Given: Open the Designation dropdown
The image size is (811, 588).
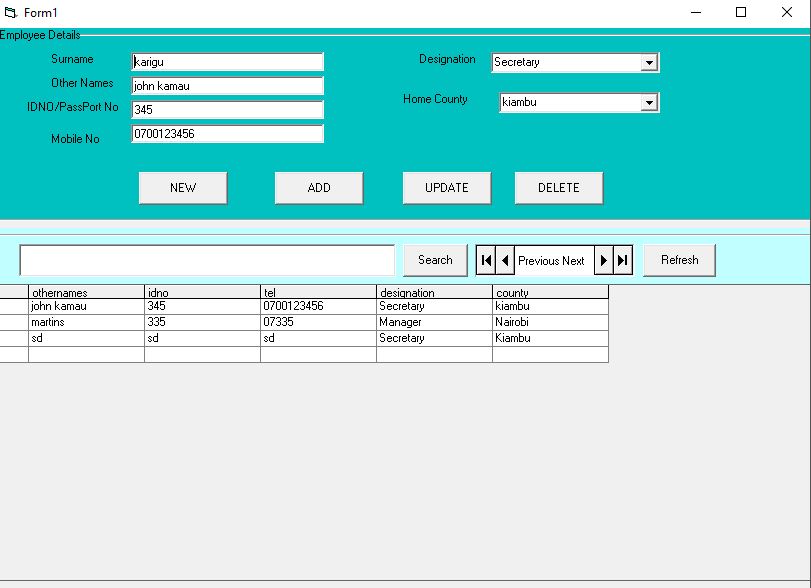Looking at the screenshot, I should click(x=649, y=63).
